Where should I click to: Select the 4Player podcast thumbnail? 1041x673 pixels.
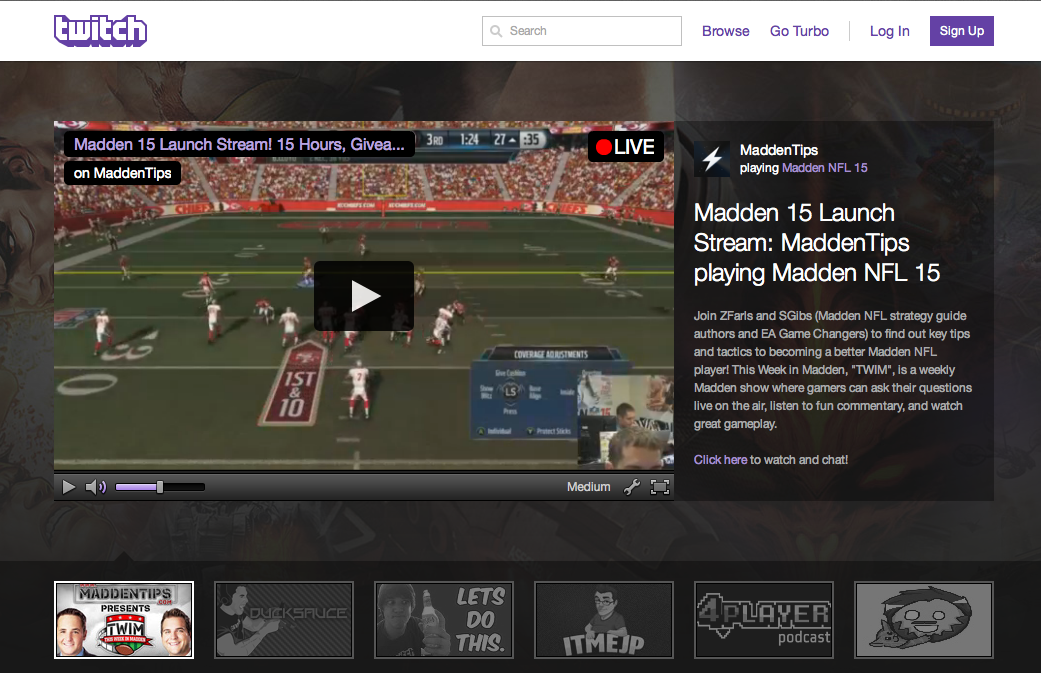[764, 620]
